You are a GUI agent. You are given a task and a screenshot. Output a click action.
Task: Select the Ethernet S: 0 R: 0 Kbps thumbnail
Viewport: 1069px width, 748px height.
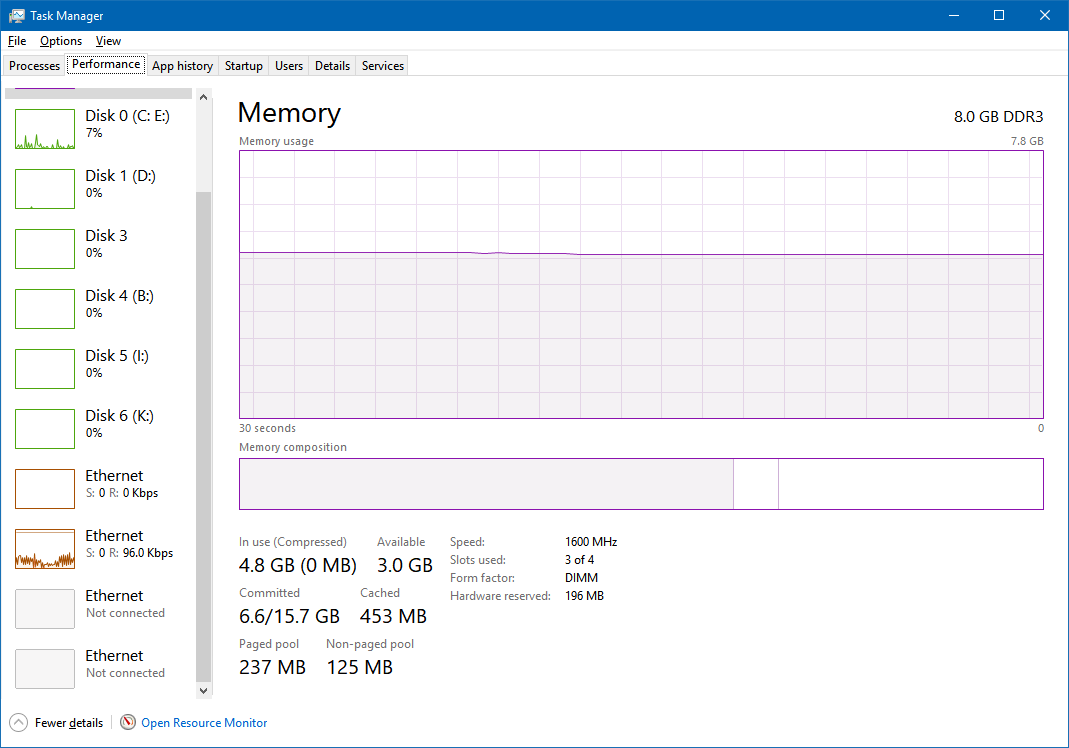[x=45, y=489]
